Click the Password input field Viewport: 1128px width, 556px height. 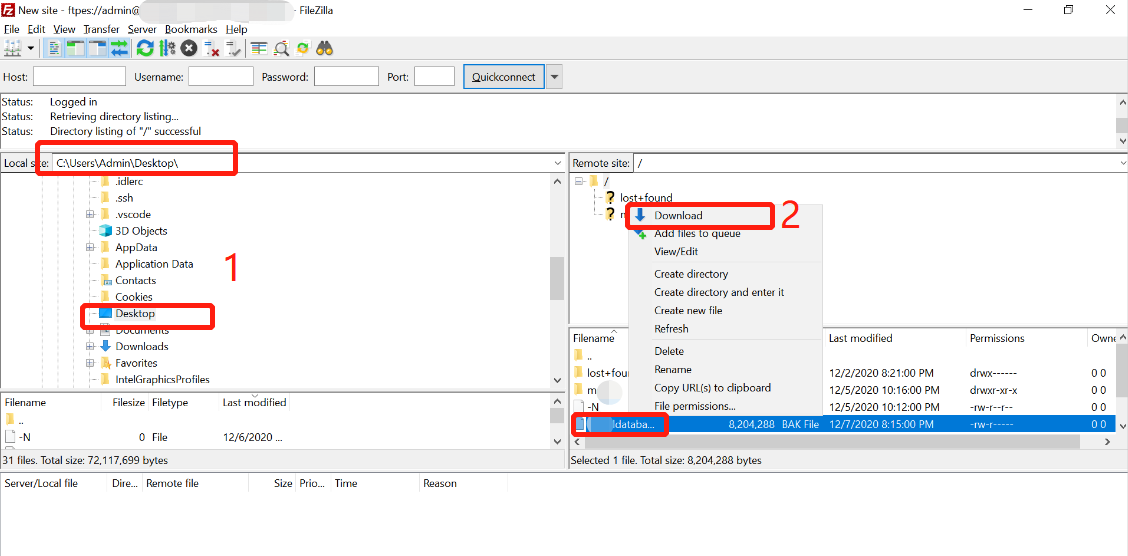pyautogui.click(x=347, y=76)
